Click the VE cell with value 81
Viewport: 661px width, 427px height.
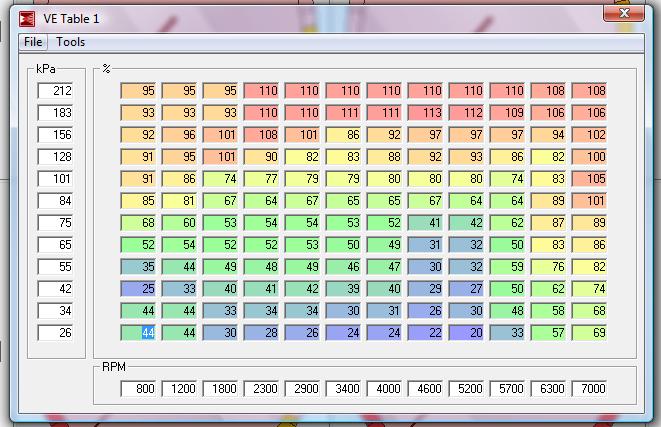179,201
